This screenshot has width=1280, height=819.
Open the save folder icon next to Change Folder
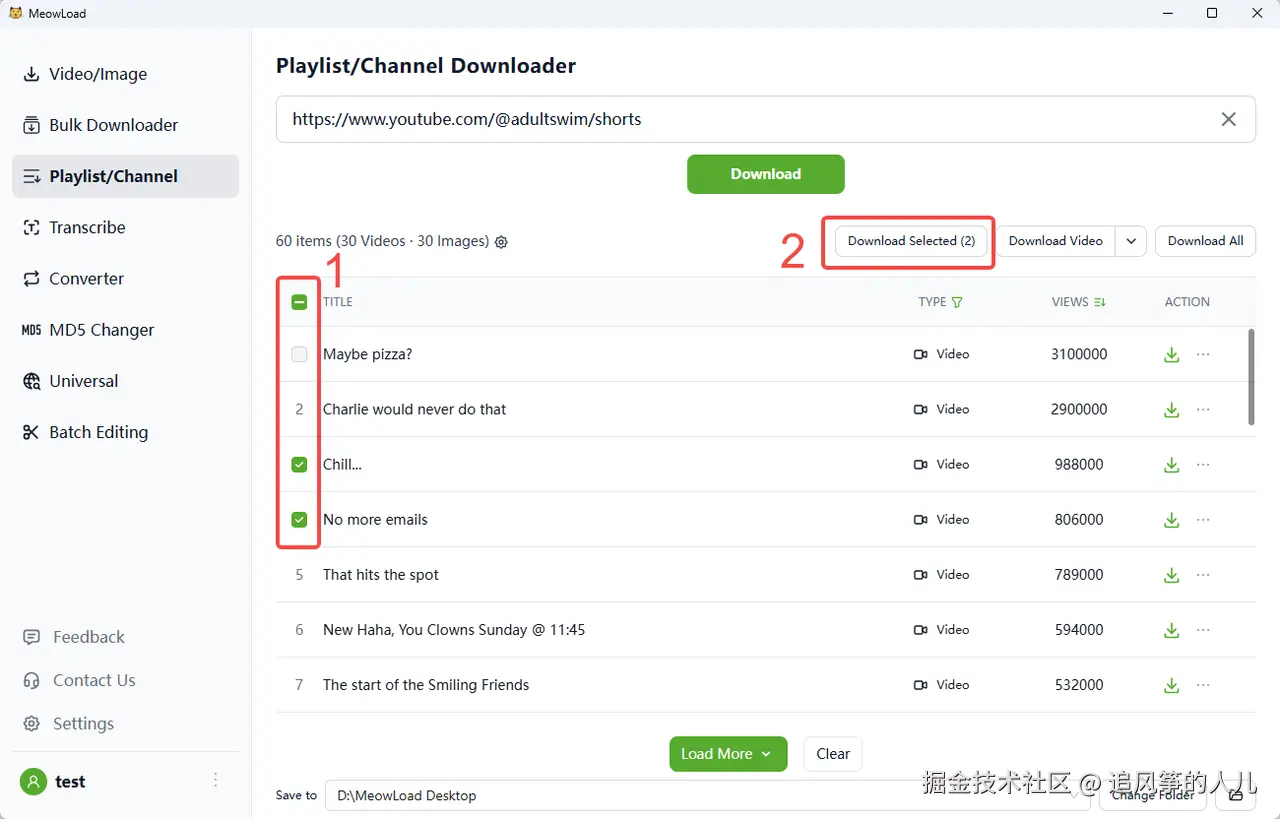click(x=1236, y=795)
